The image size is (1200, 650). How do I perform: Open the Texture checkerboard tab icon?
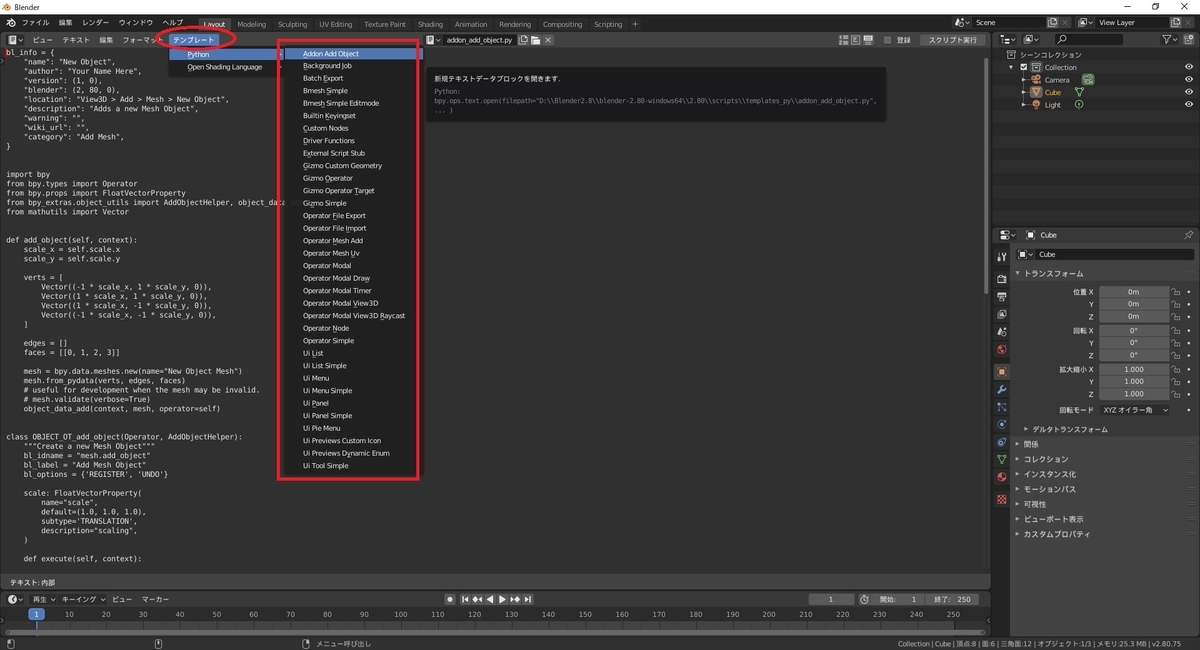tap(1002, 498)
